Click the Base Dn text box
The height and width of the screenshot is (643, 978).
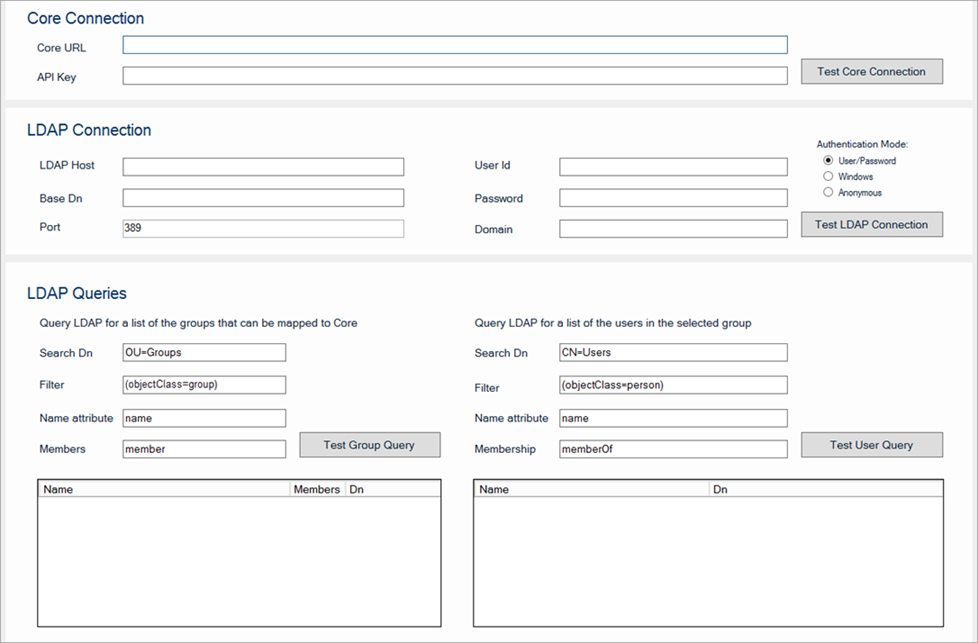coord(263,198)
